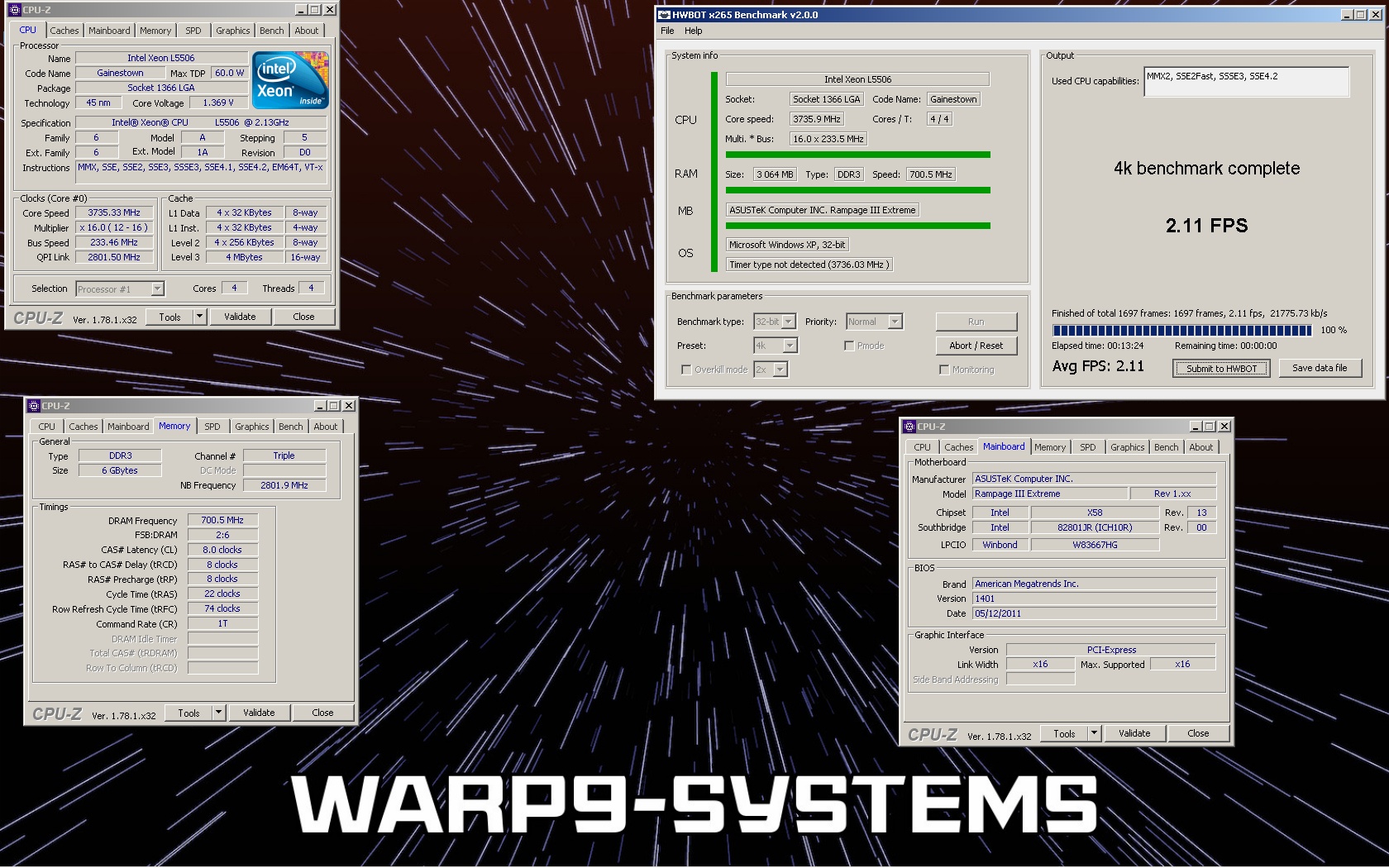Click the NB Frequency 2801.9 MHz value
Screen dimensions: 1389x868
tap(284, 485)
